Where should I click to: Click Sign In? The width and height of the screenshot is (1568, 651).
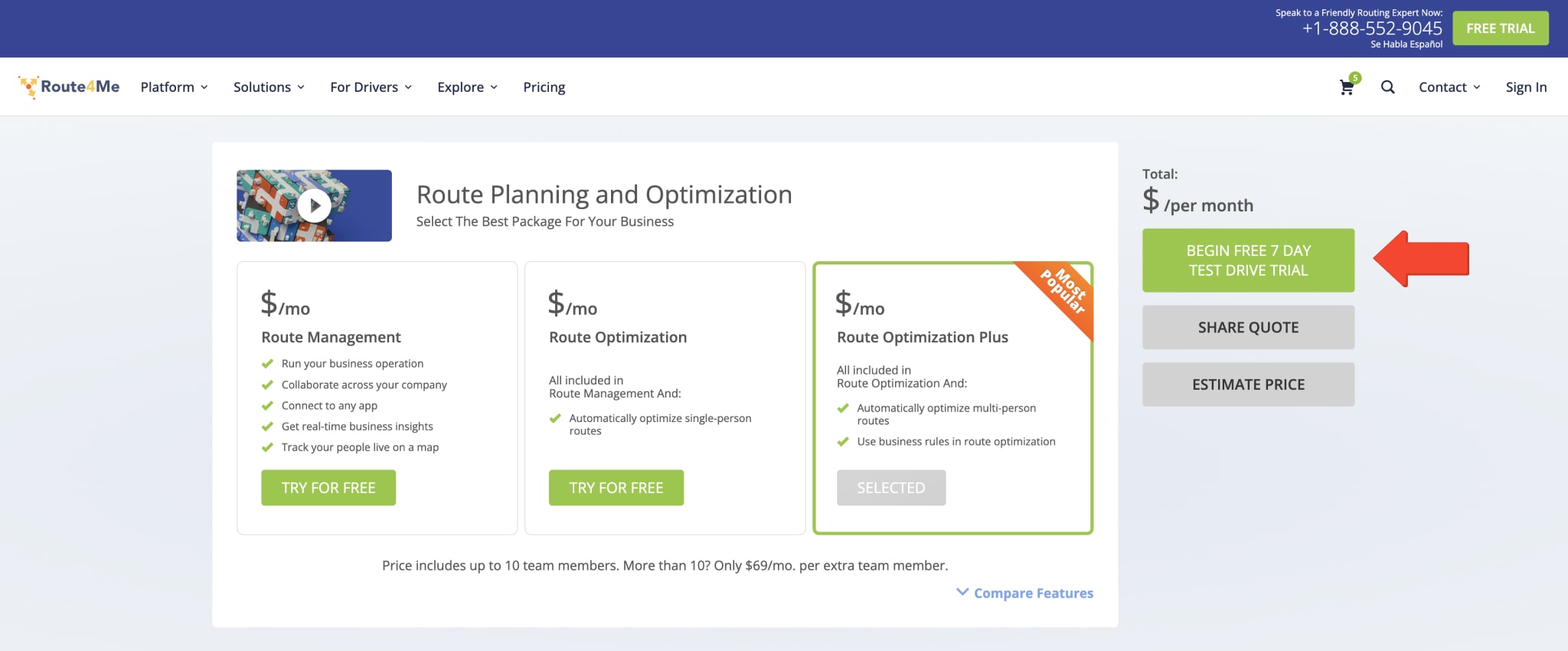(x=1526, y=87)
